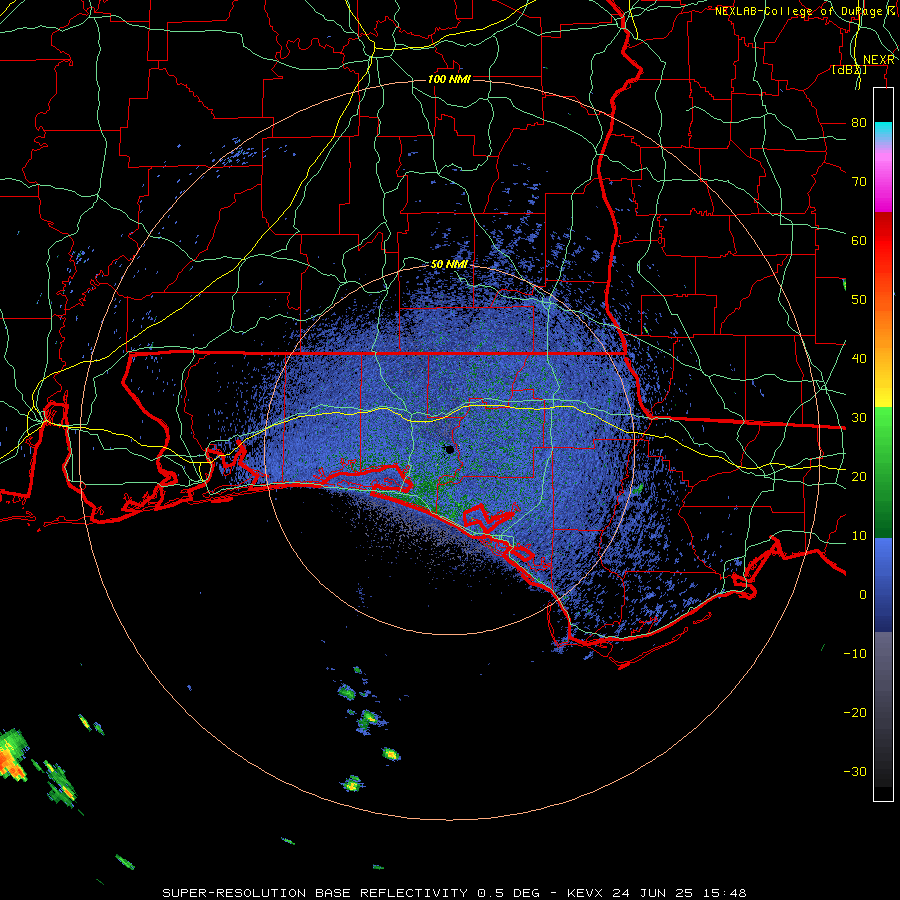Click the -30 value on the dBZ scale
The image size is (900, 900).
(855, 771)
